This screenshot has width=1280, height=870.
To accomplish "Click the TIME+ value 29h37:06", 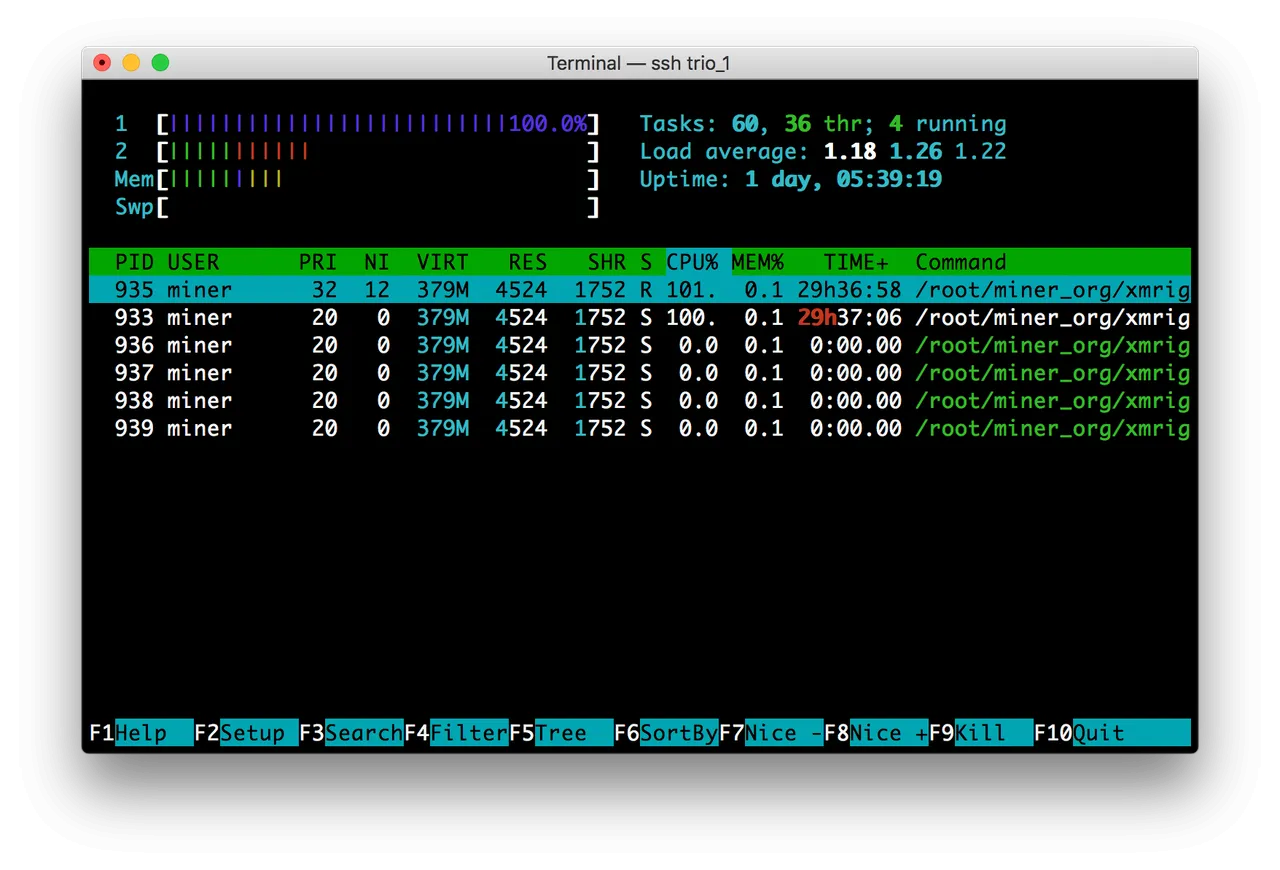I will click(850, 317).
